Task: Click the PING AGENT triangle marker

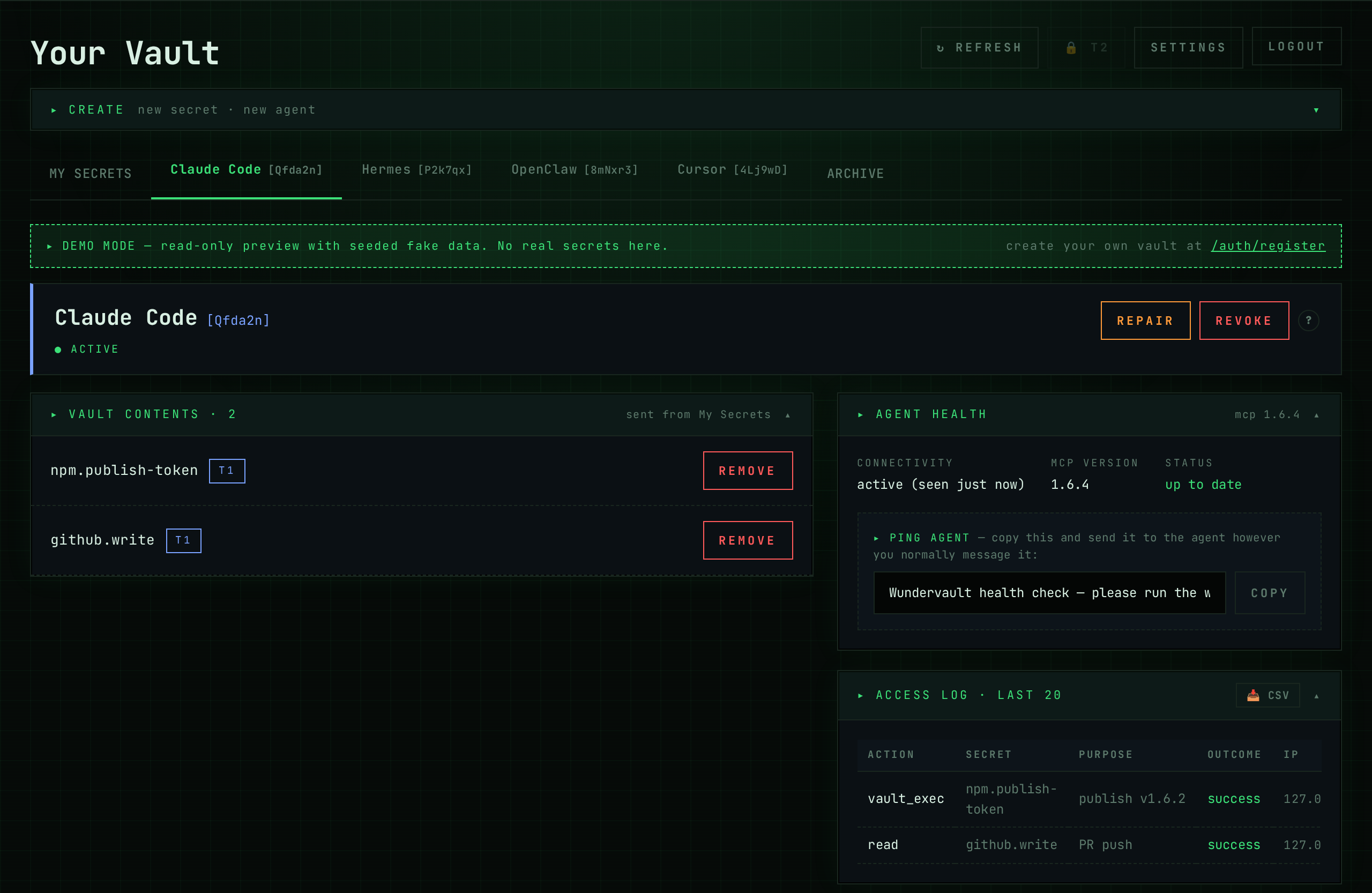Action: [x=876, y=538]
